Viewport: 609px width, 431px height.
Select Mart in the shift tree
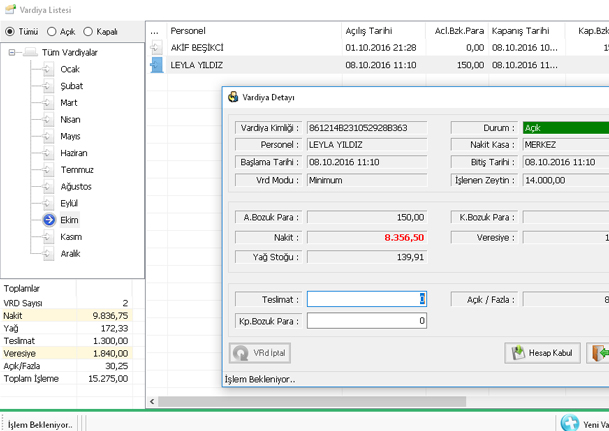(x=69, y=103)
